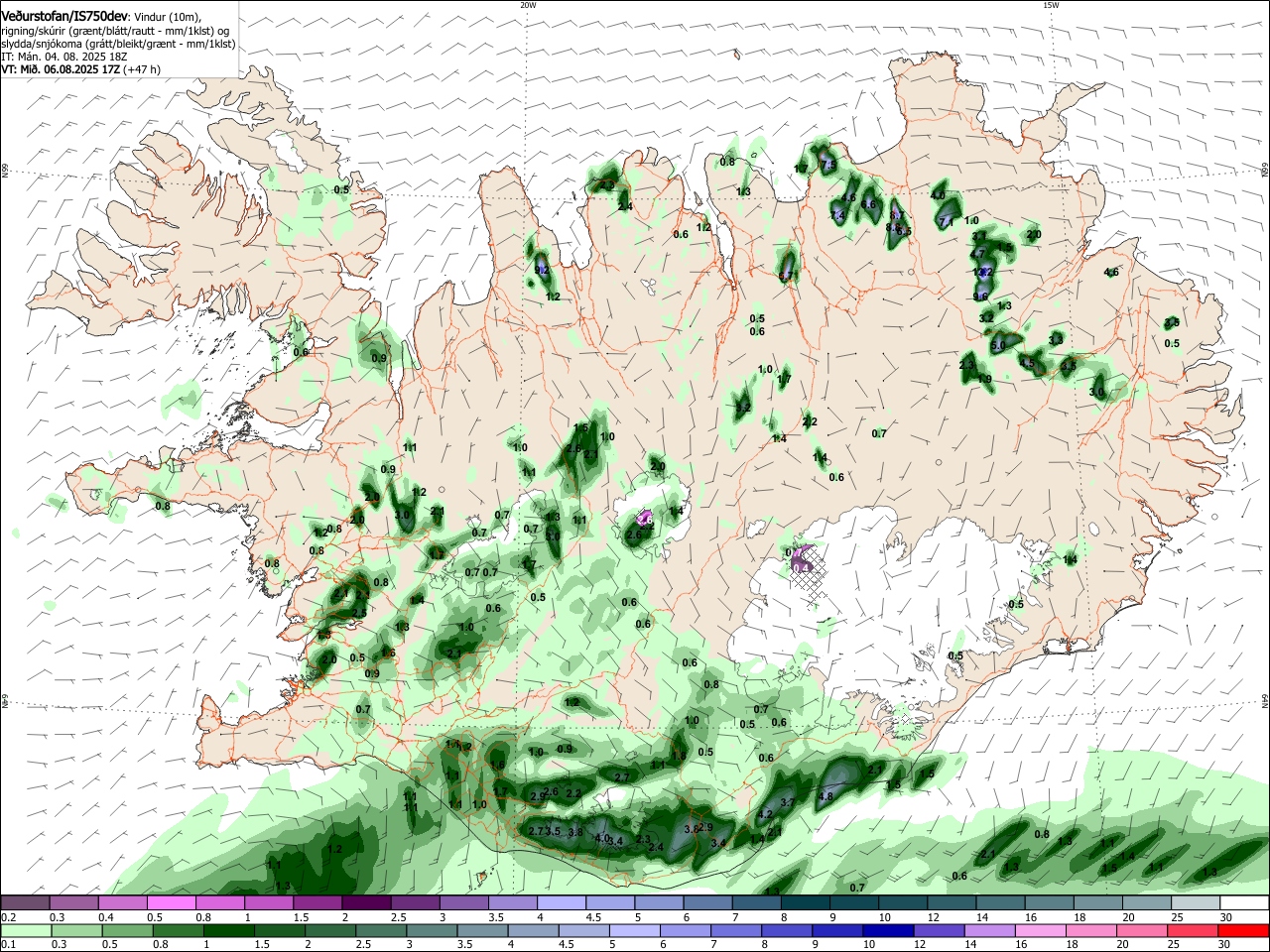Select the 0.2 swatch in sleet/snow scale
1270x952 pixels.
(x=25, y=903)
